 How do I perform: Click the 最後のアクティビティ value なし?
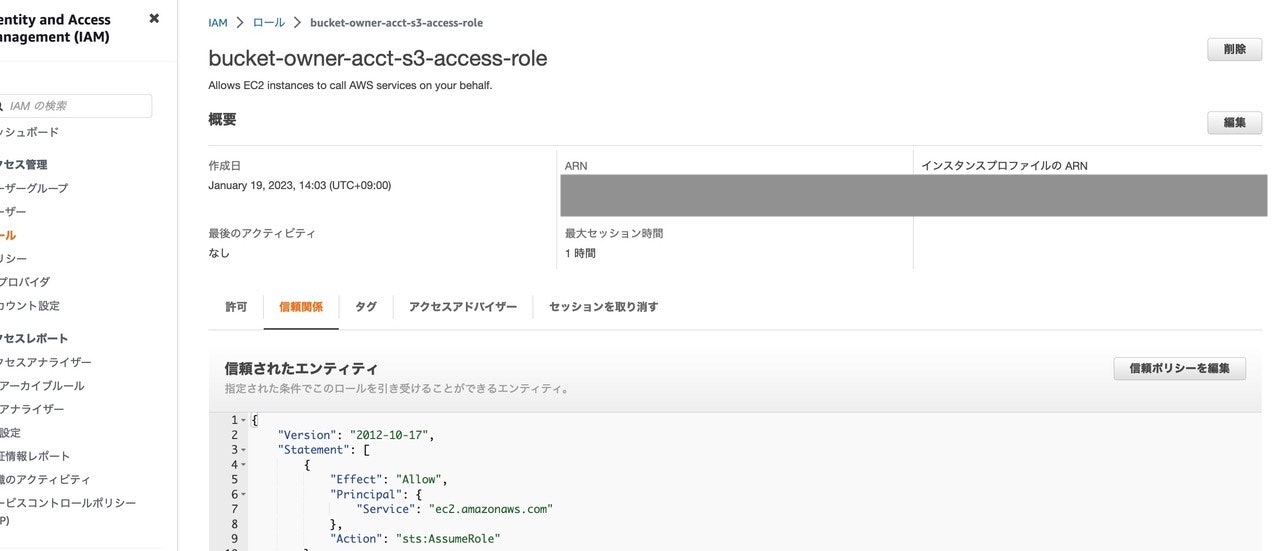click(219, 254)
